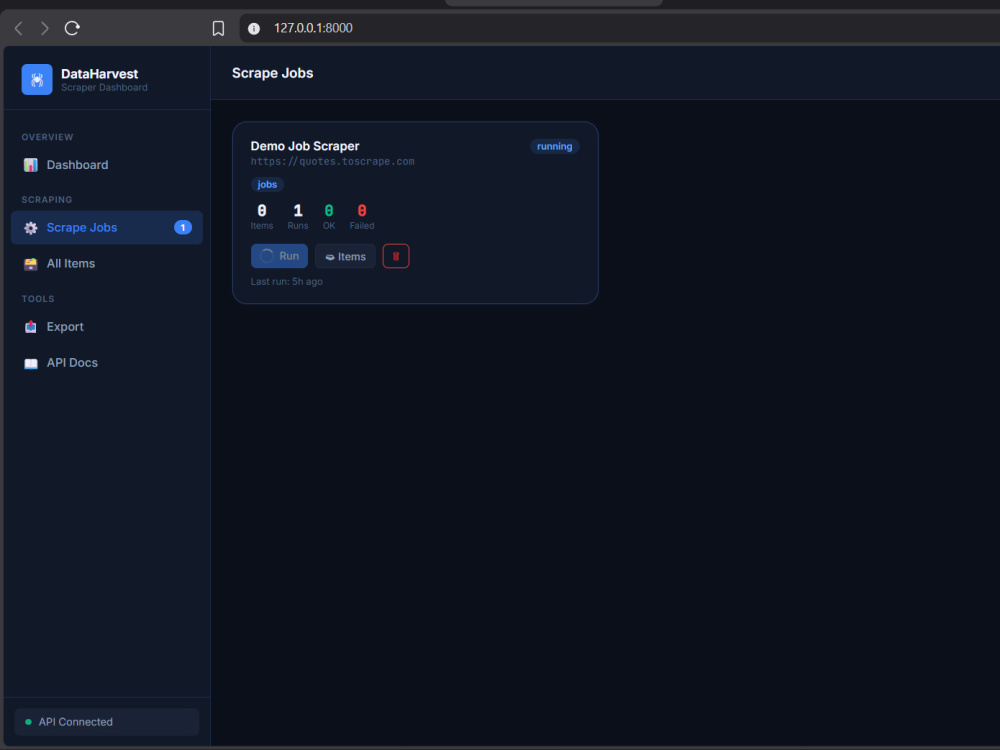The height and width of the screenshot is (750, 1000).
Task: Click the All Items box icon
Action: [31, 264]
